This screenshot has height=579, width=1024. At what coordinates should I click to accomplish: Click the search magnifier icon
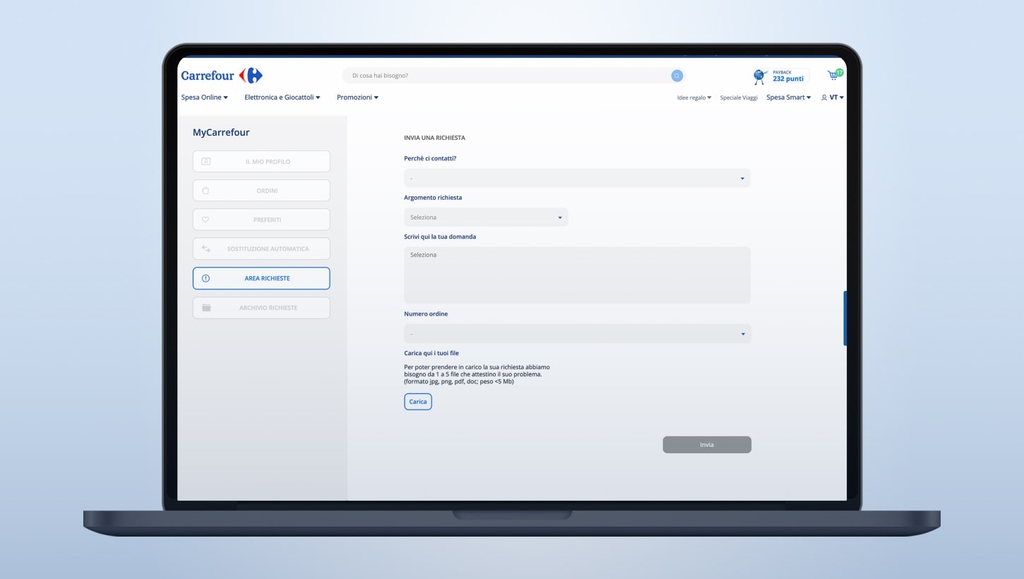(677, 76)
